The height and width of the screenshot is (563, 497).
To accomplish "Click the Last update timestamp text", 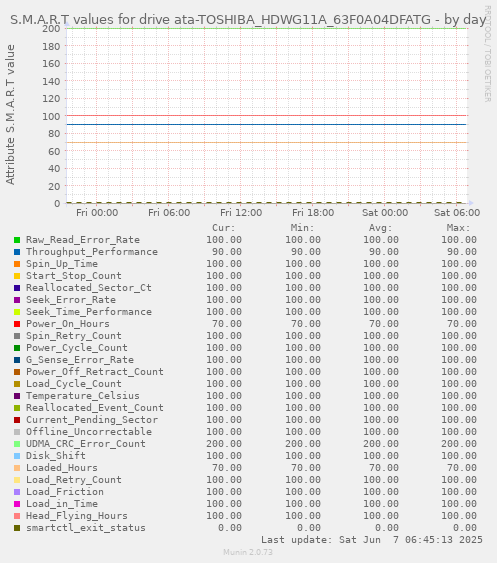I will click(x=372, y=540).
